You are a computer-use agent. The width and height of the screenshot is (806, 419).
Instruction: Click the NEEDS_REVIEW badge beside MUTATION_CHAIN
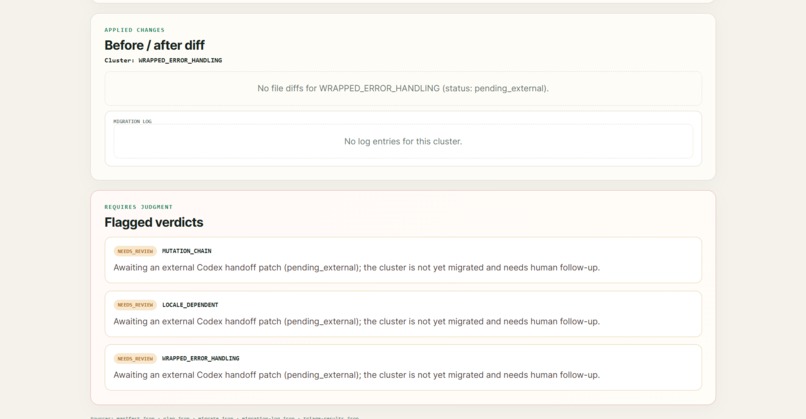point(135,251)
